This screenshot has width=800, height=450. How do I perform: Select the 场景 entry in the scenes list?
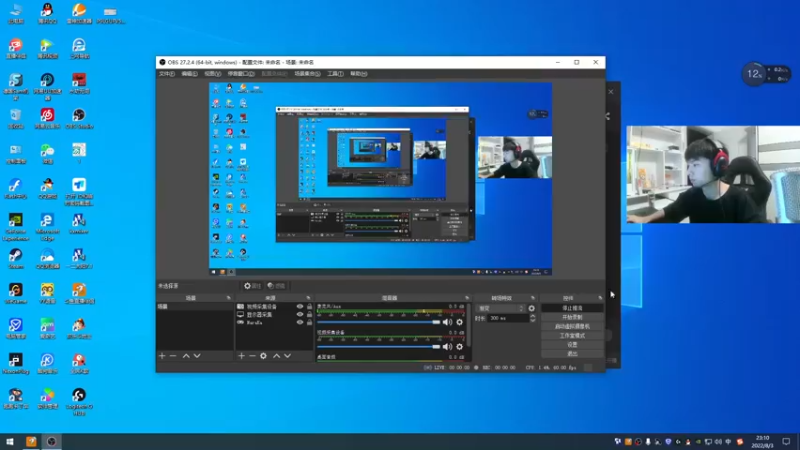(x=195, y=307)
